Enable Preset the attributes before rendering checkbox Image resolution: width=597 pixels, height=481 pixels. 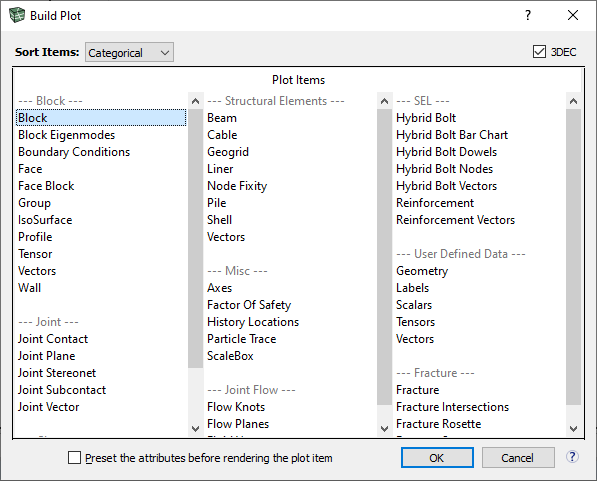tap(74, 457)
